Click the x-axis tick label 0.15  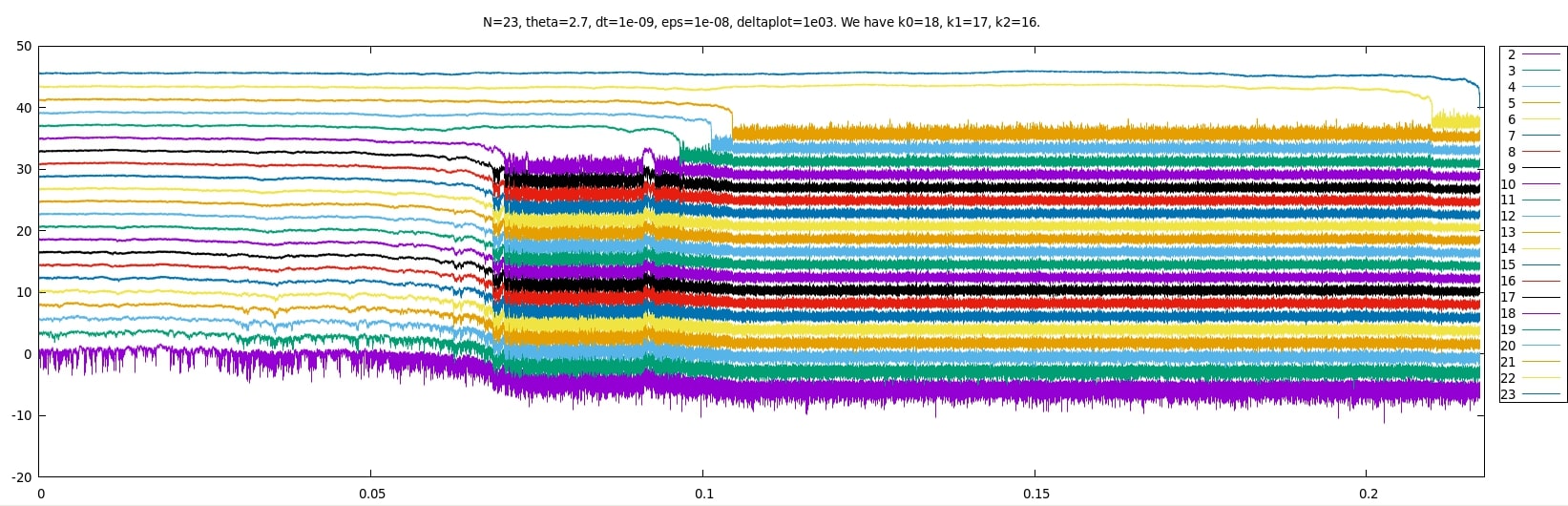click(1035, 494)
